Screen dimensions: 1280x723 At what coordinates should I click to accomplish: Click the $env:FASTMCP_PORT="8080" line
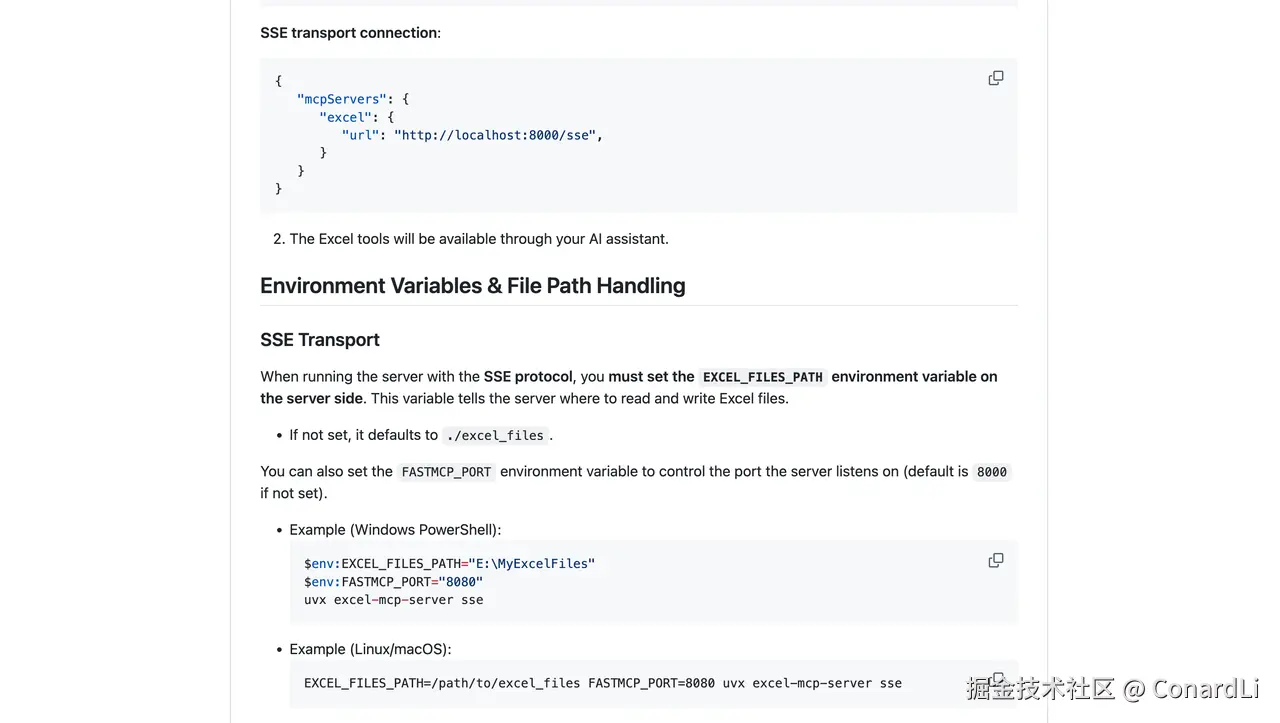click(393, 582)
